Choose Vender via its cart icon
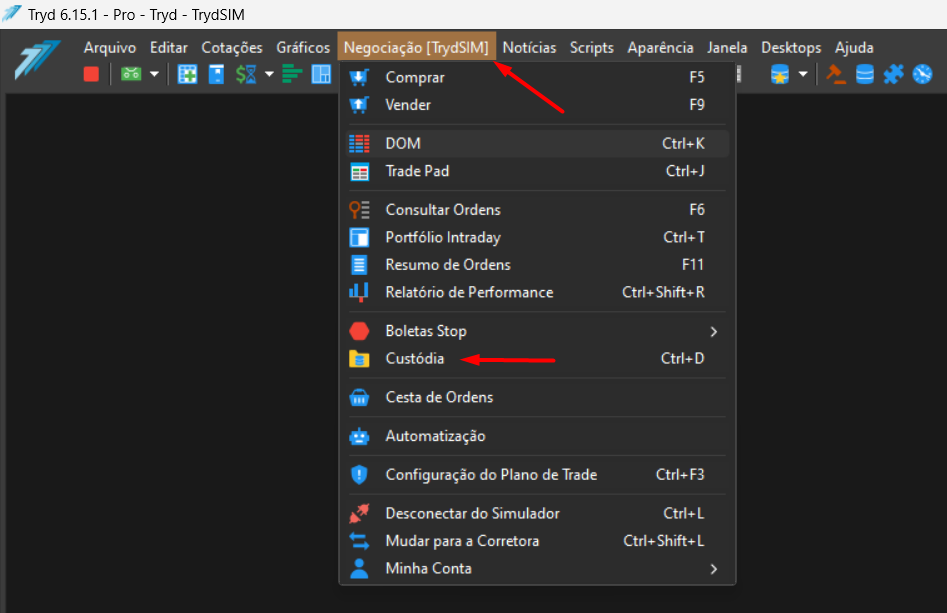Viewport: 947px width, 613px height. pos(359,105)
